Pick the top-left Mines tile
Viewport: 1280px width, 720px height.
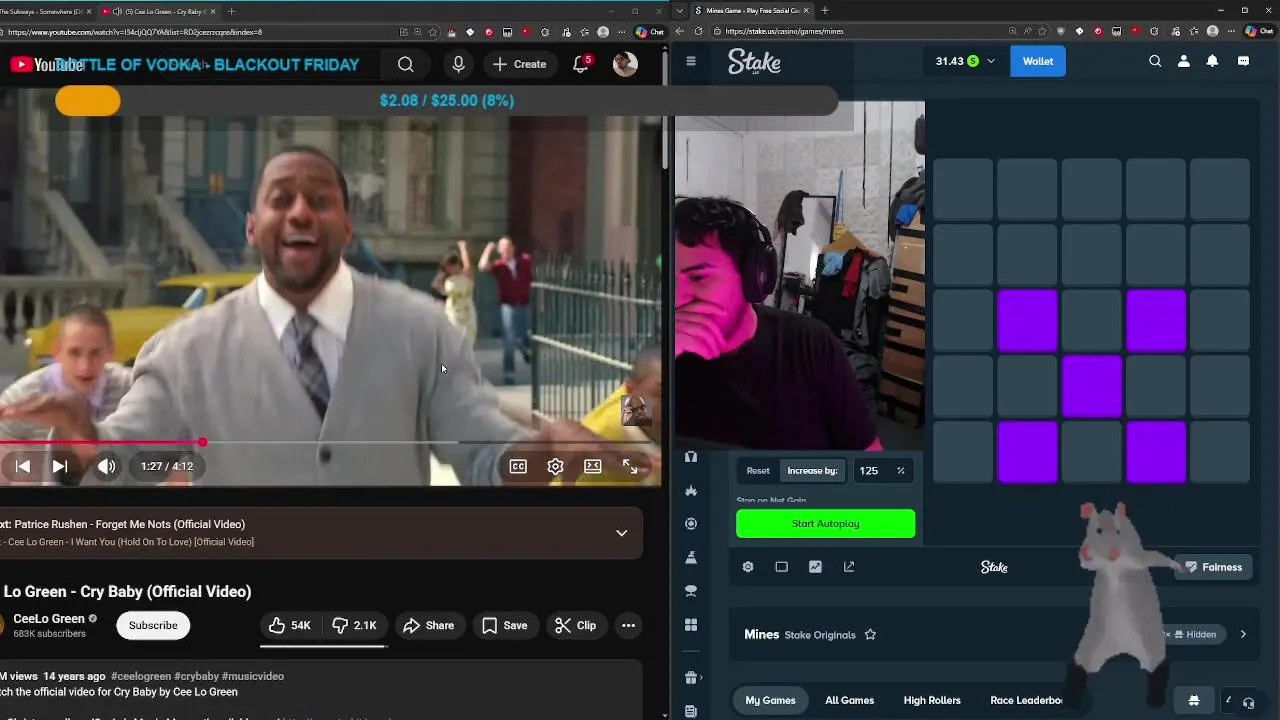click(x=963, y=189)
